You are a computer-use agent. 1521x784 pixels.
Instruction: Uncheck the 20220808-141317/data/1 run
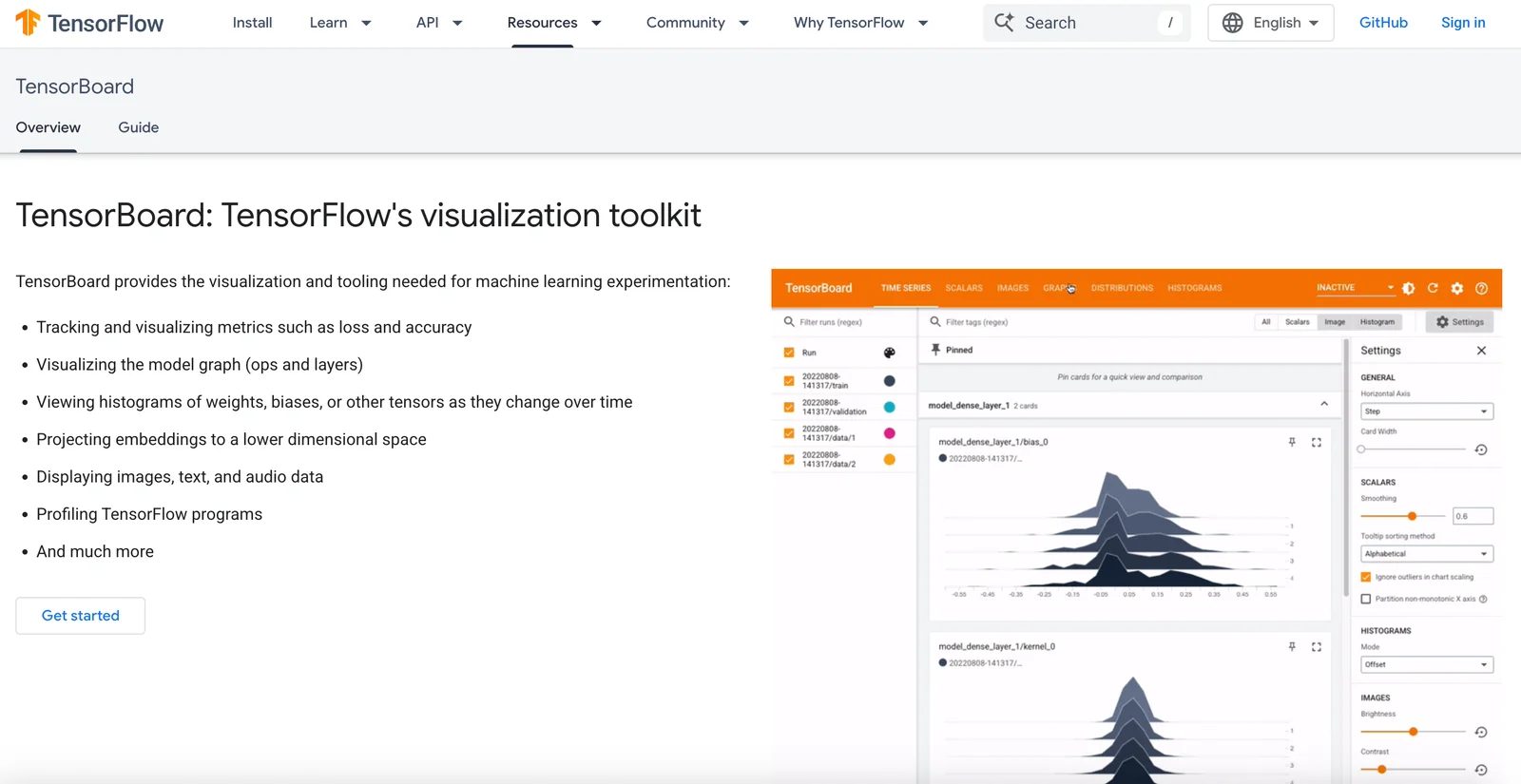coord(789,433)
